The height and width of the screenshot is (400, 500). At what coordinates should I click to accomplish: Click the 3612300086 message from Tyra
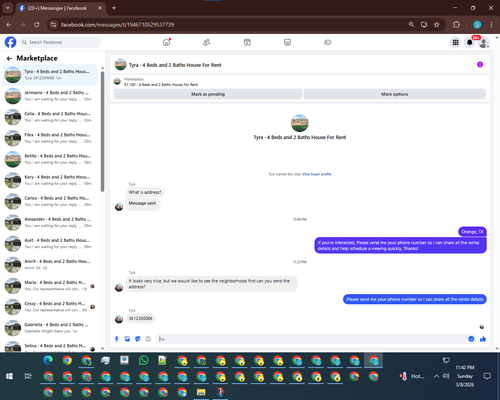(x=140, y=318)
